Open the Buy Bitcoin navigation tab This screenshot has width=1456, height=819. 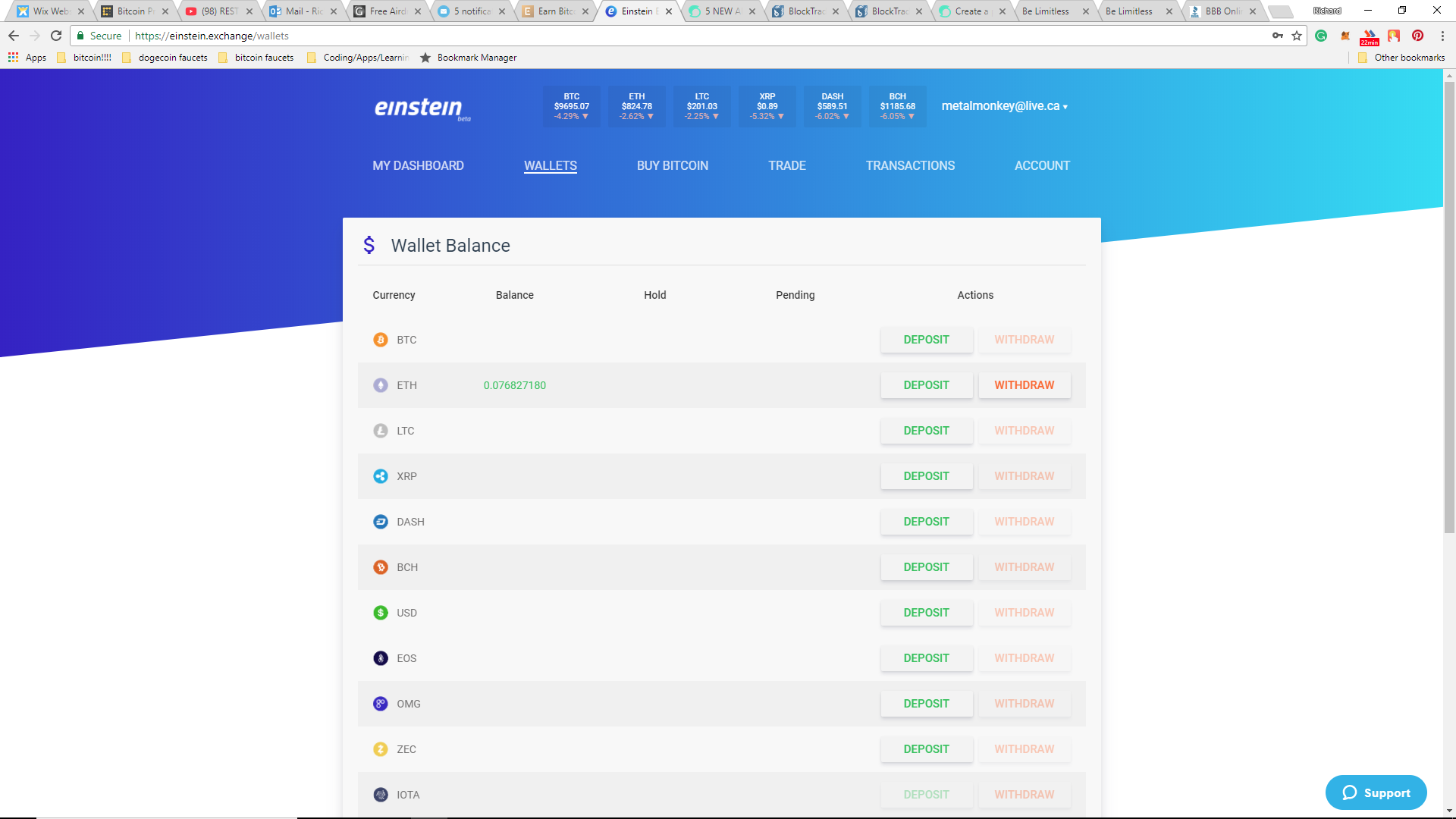673,165
